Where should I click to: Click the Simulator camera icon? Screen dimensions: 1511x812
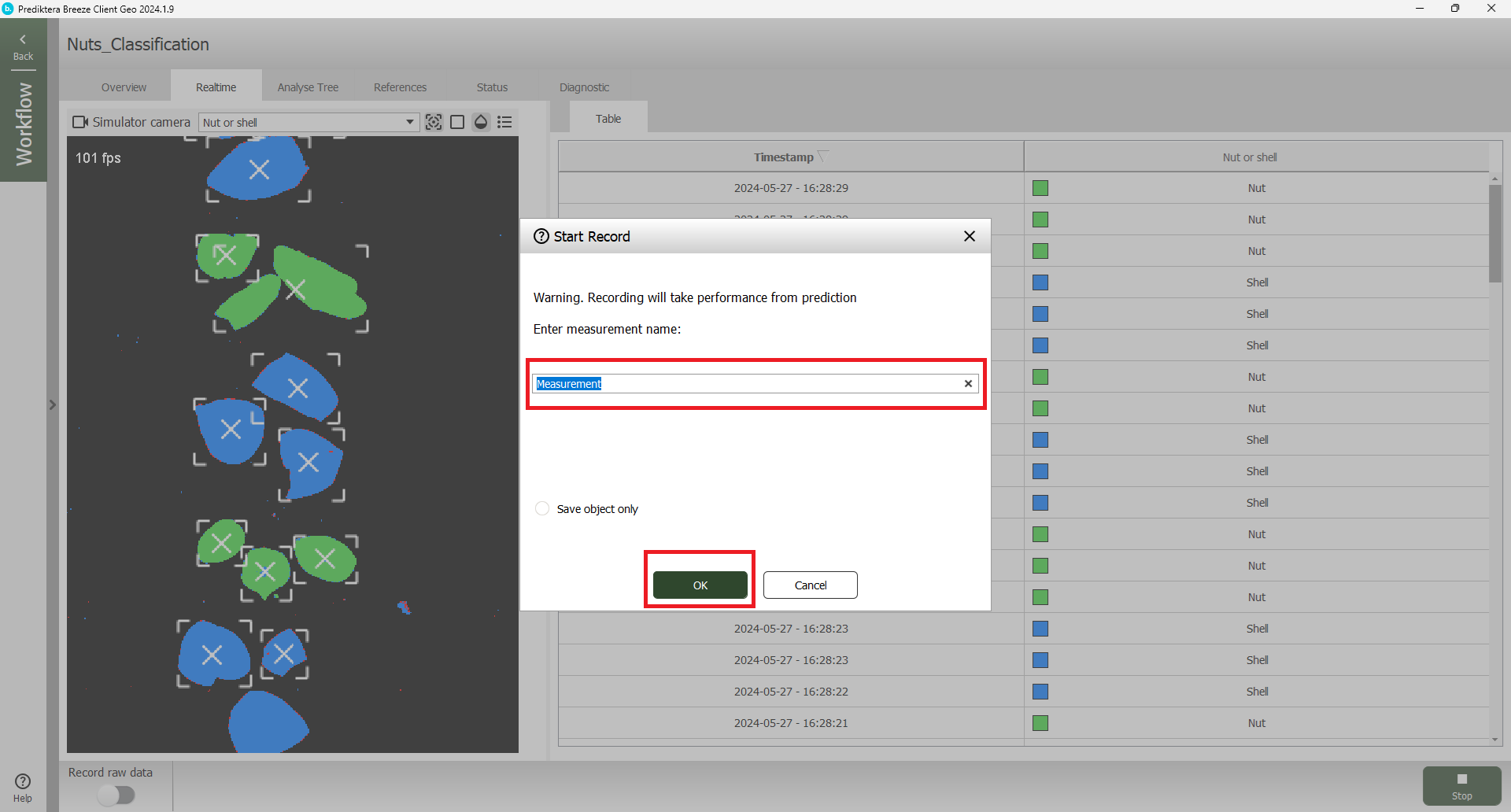(80, 122)
